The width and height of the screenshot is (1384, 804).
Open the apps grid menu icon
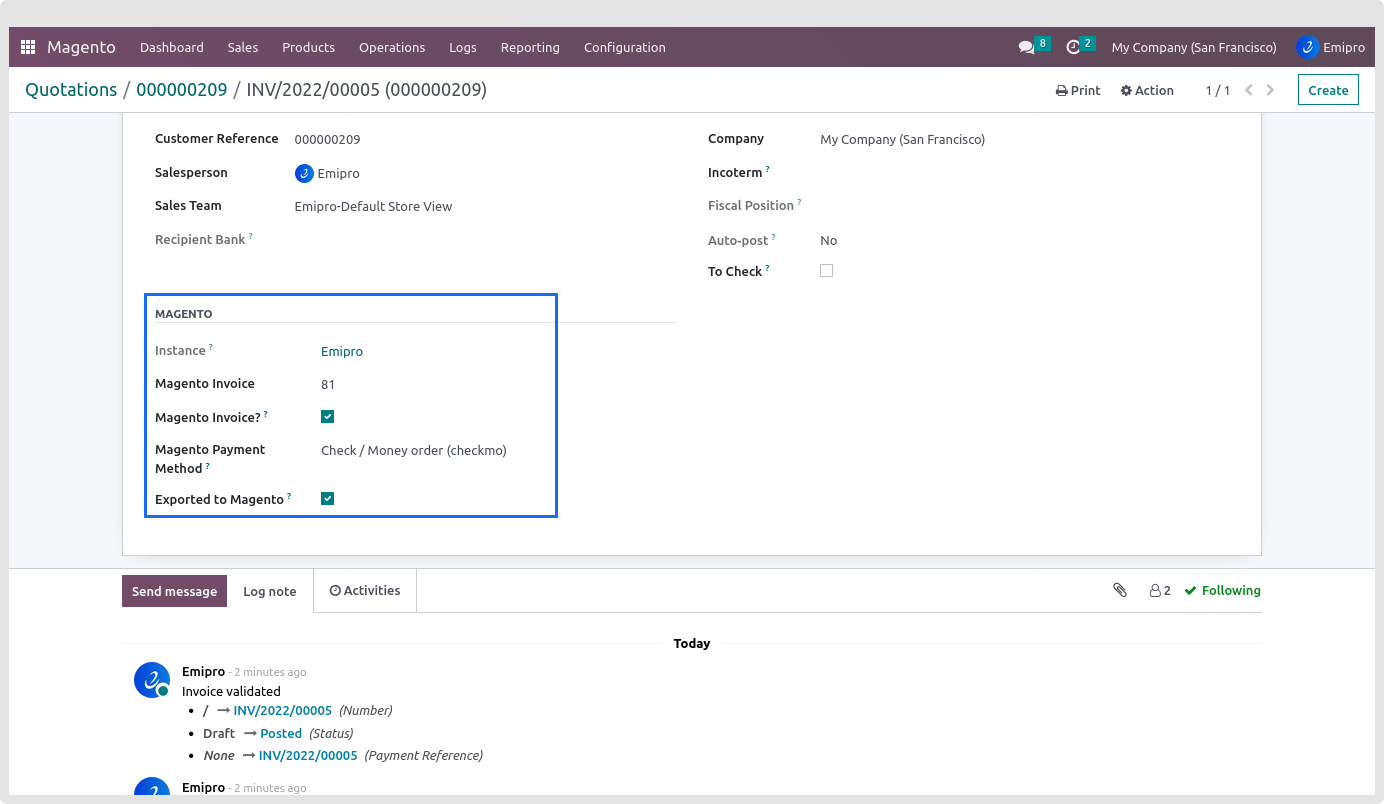(x=28, y=47)
